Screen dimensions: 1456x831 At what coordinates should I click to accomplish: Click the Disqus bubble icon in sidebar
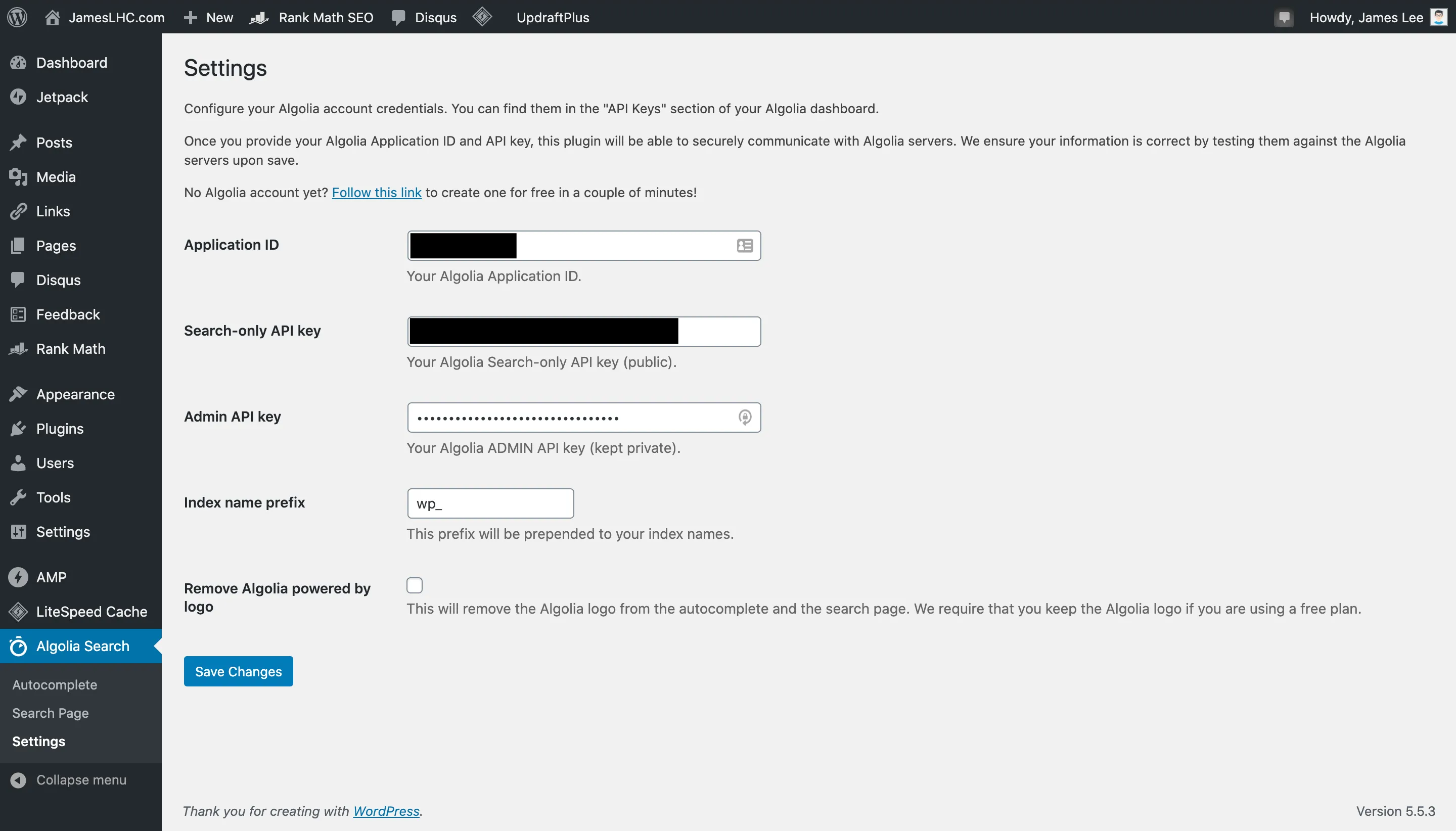click(18, 280)
